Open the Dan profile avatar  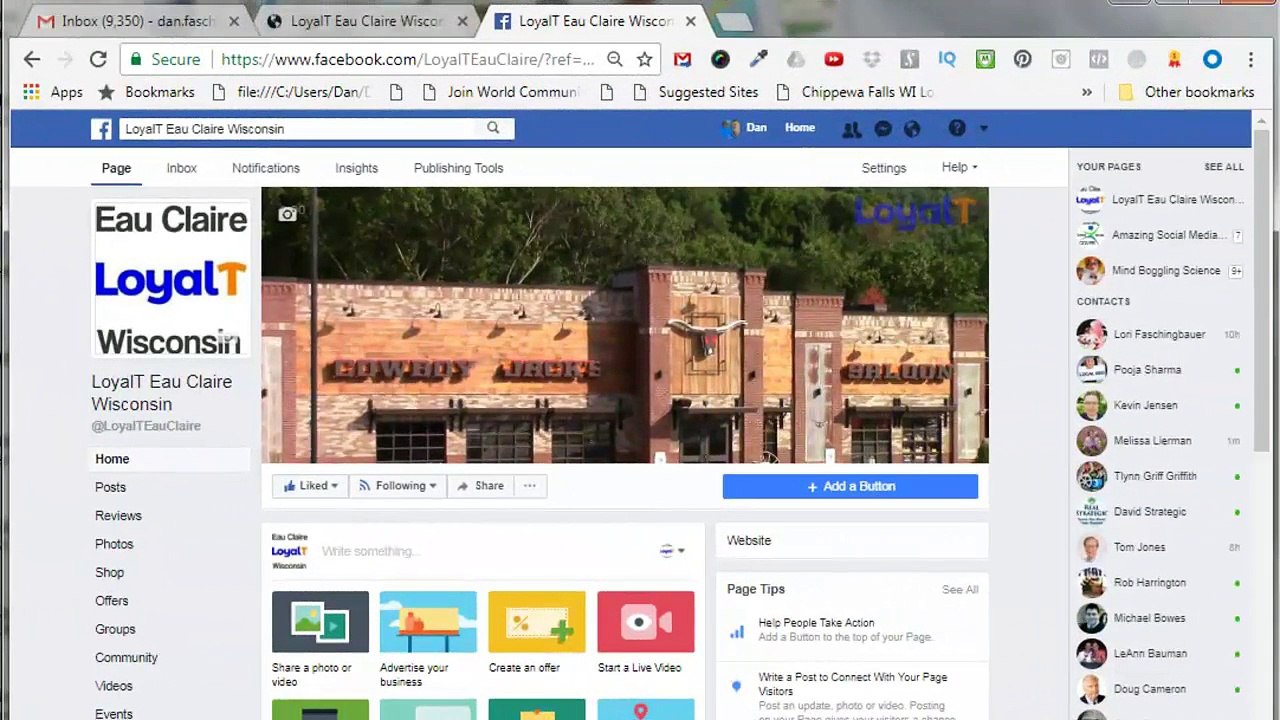tap(731, 128)
